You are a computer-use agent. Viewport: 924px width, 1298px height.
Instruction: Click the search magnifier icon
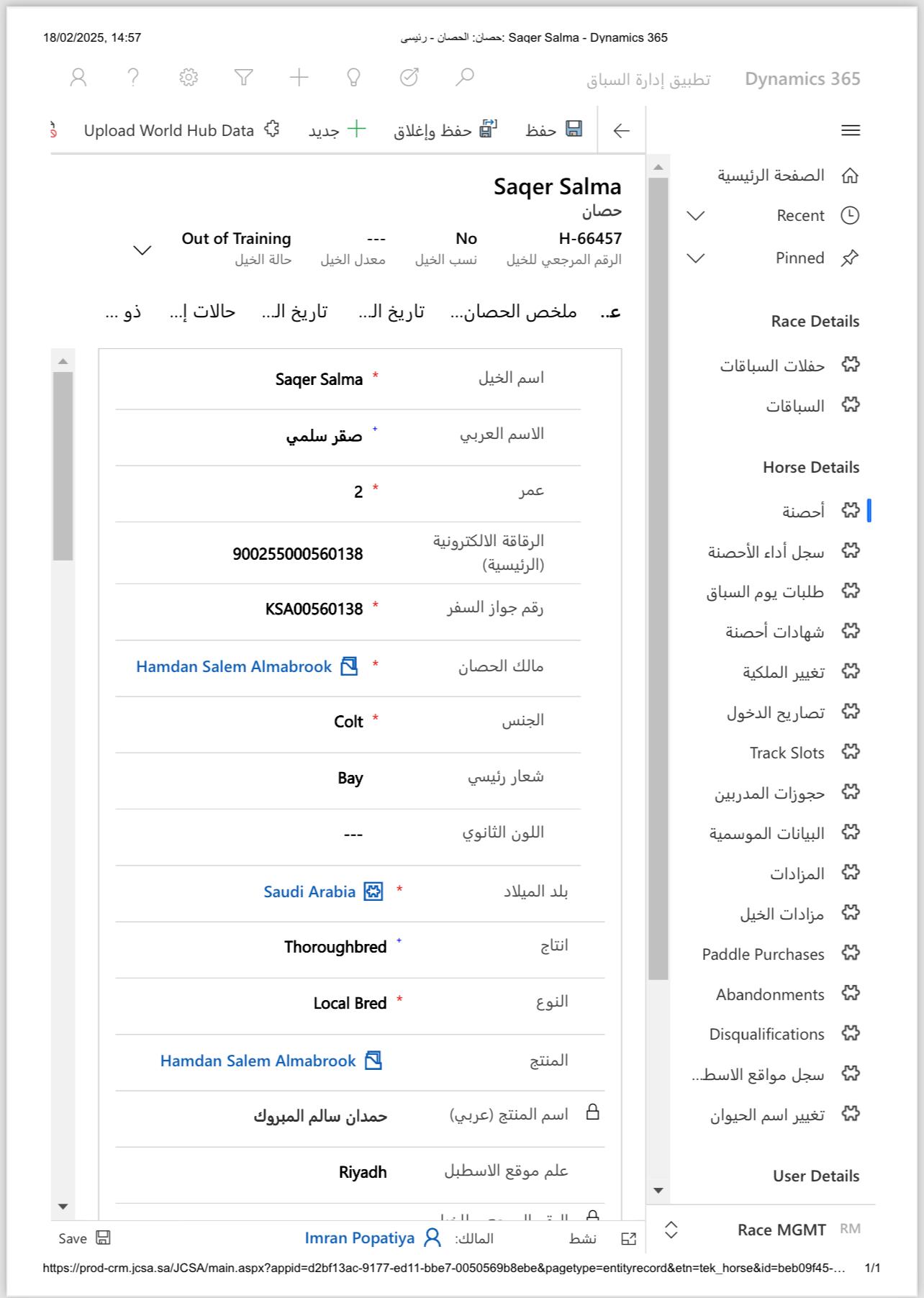465,77
